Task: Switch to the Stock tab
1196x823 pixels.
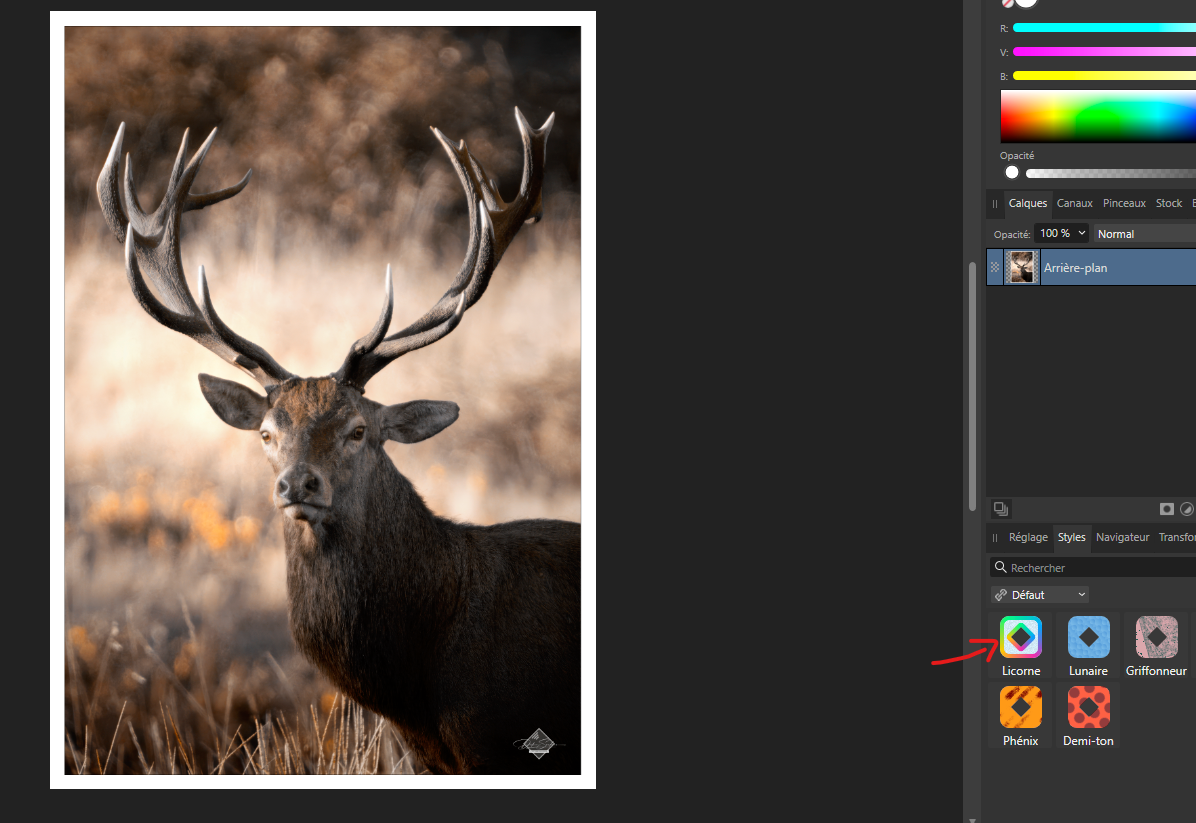Action: point(1169,203)
